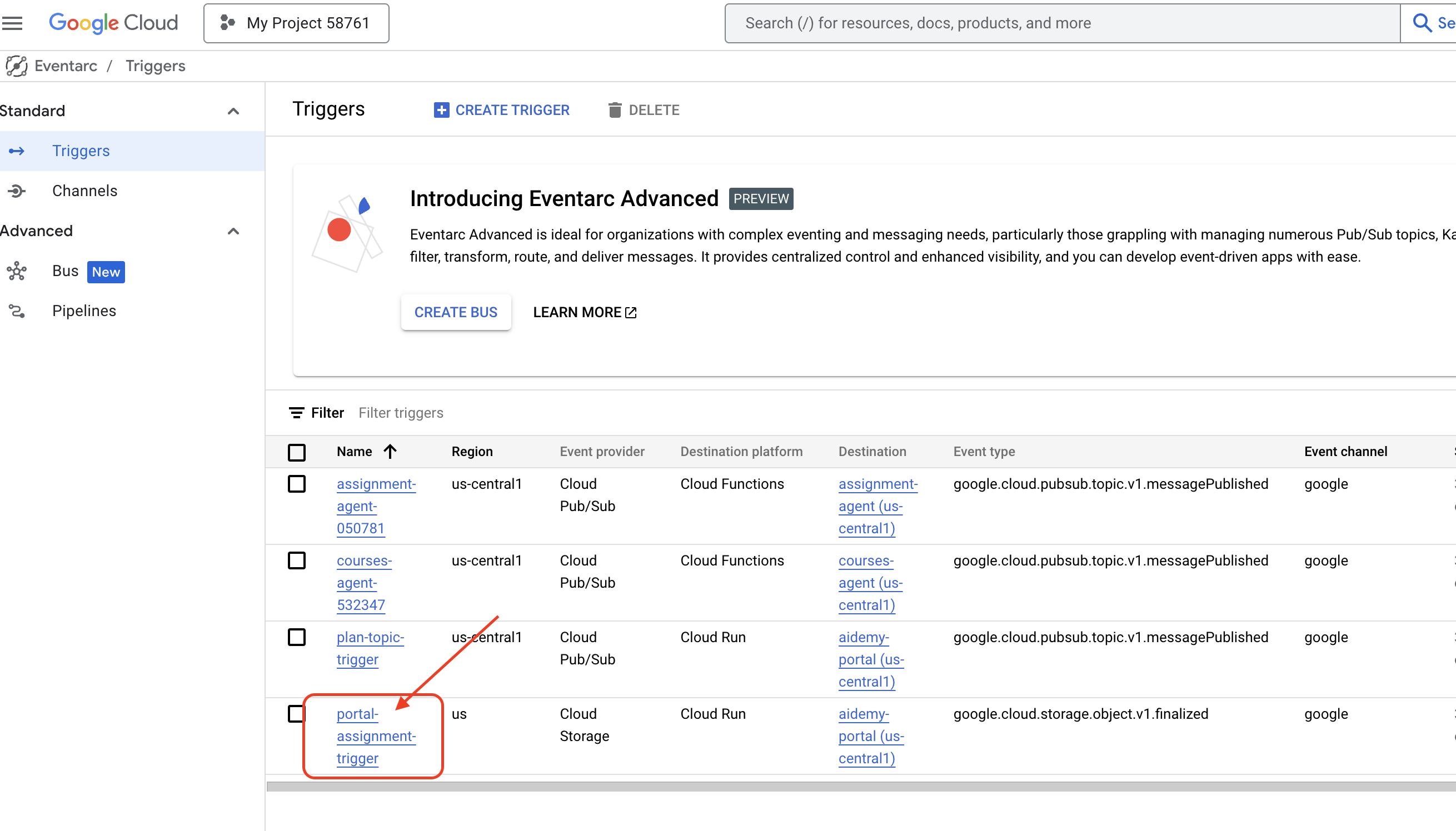1456x831 pixels.
Task: Toggle the select-all checkbox in header row
Action: 297,451
